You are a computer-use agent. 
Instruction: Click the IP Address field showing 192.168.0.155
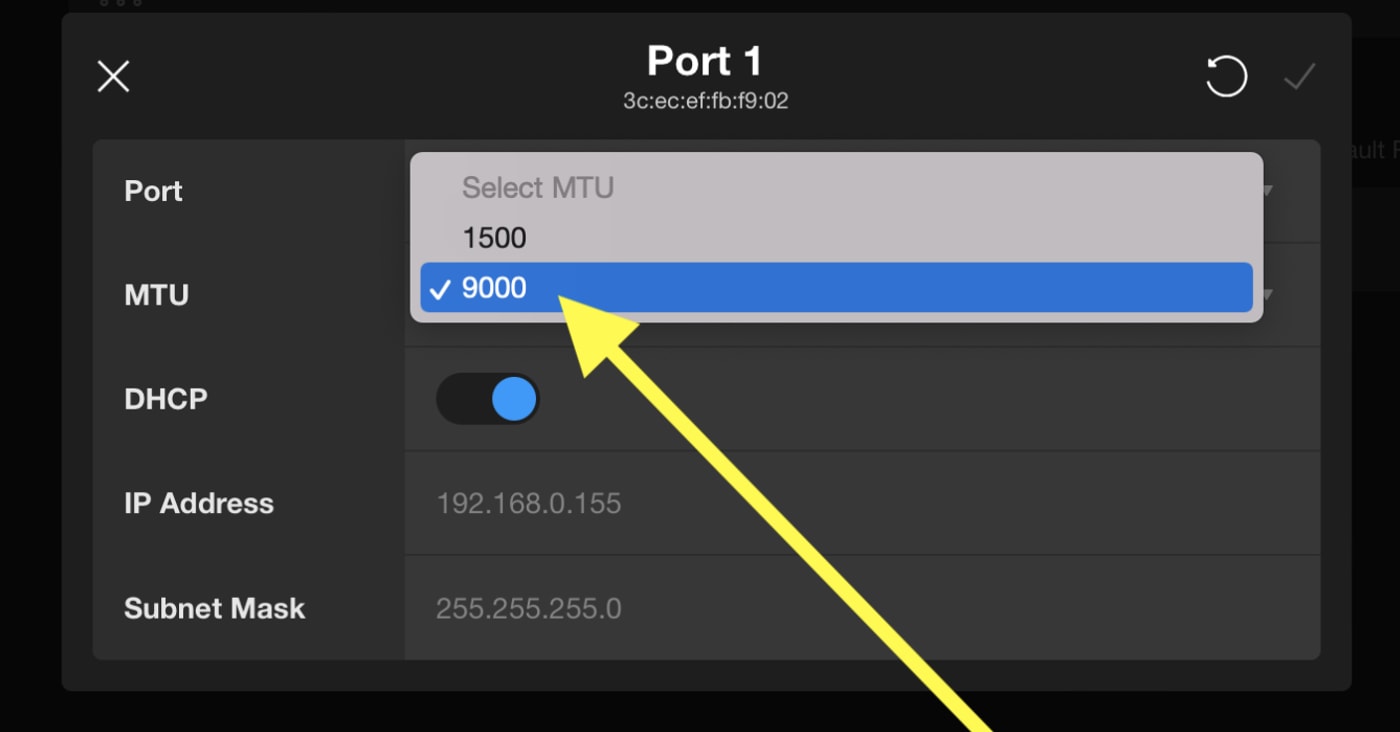529,503
